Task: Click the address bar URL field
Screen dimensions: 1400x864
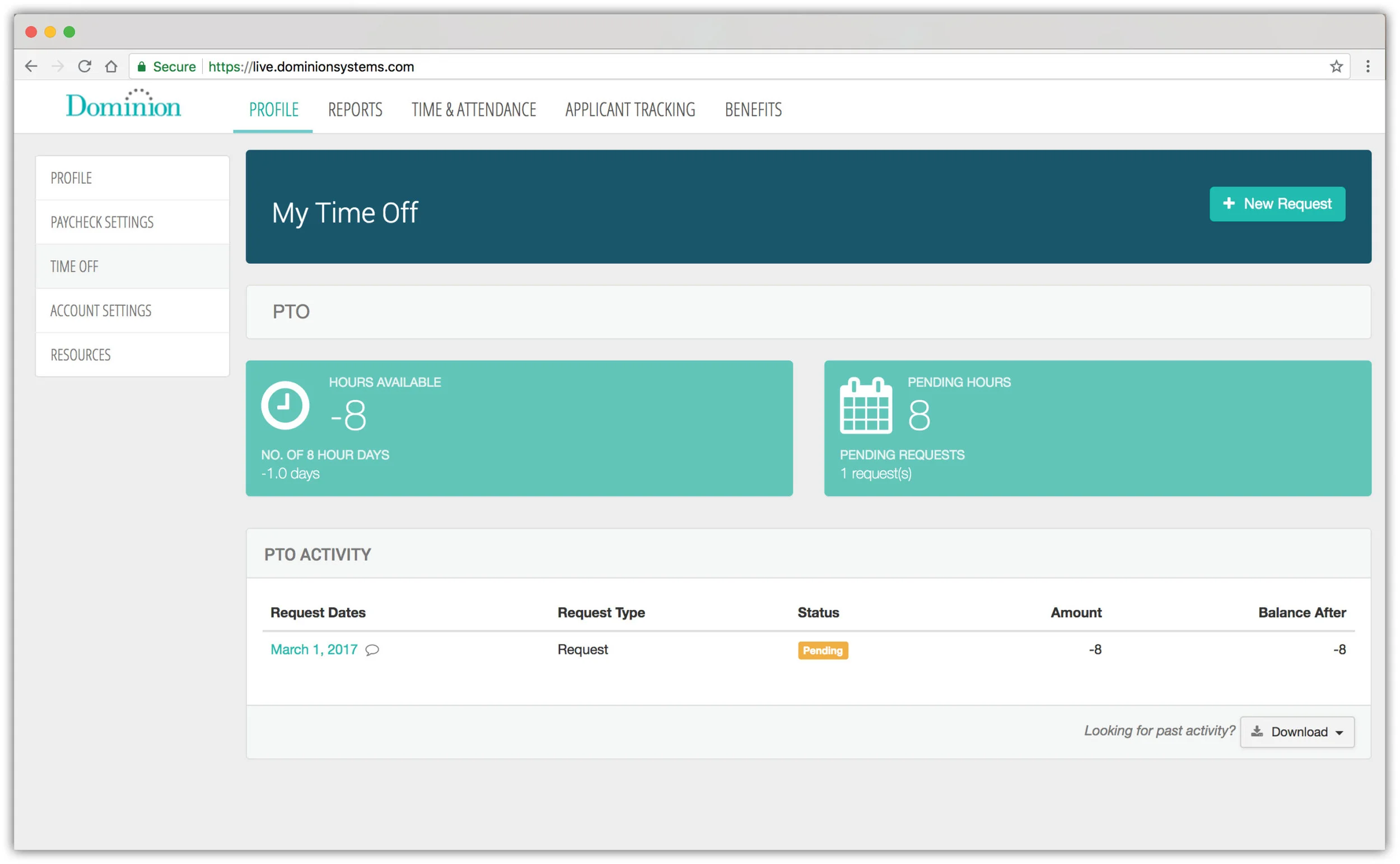Action: pyautogui.click(x=739, y=66)
